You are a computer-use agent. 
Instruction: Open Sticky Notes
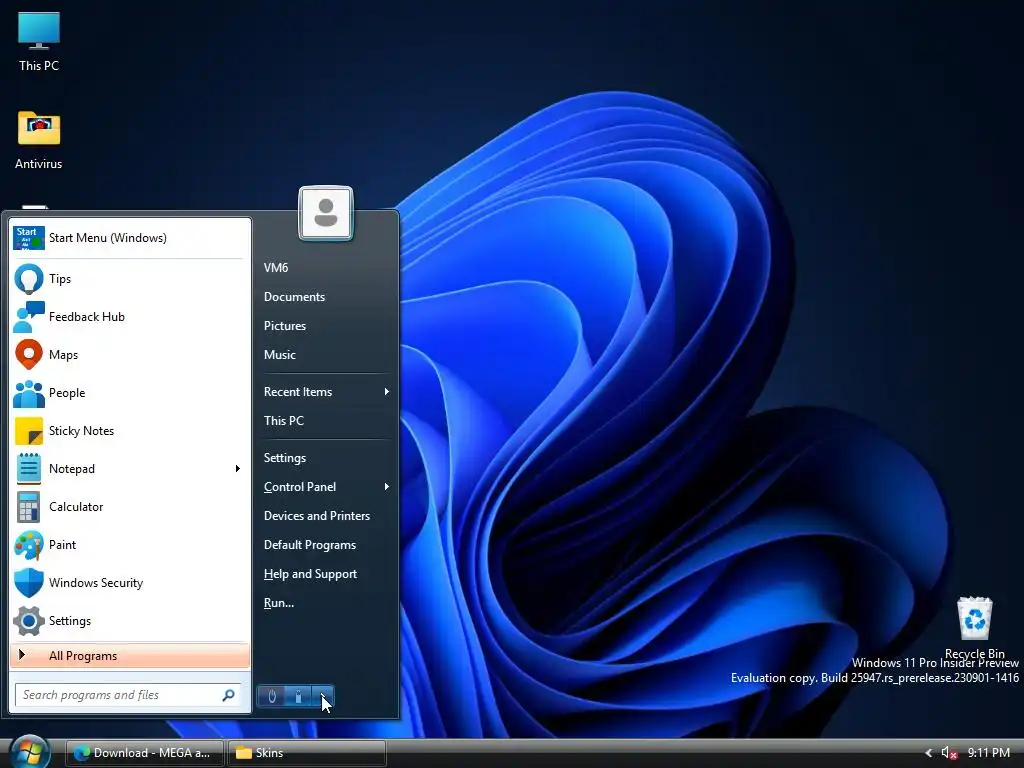130,430
